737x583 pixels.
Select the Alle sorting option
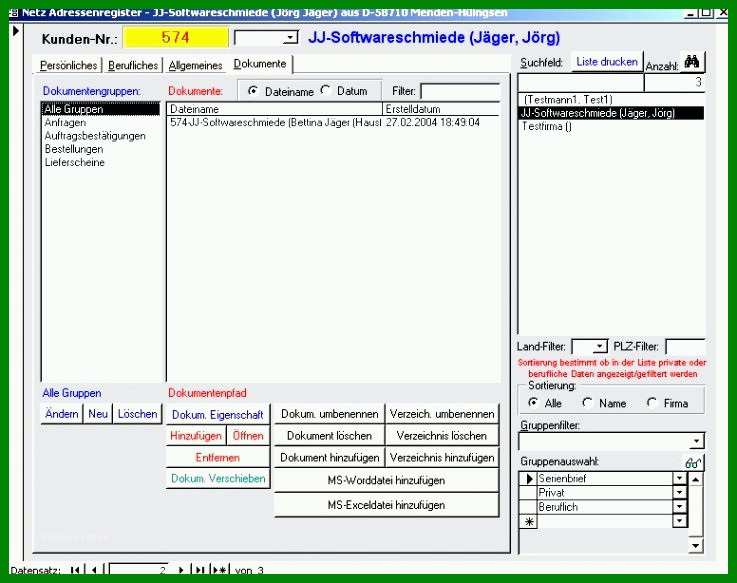(533, 402)
